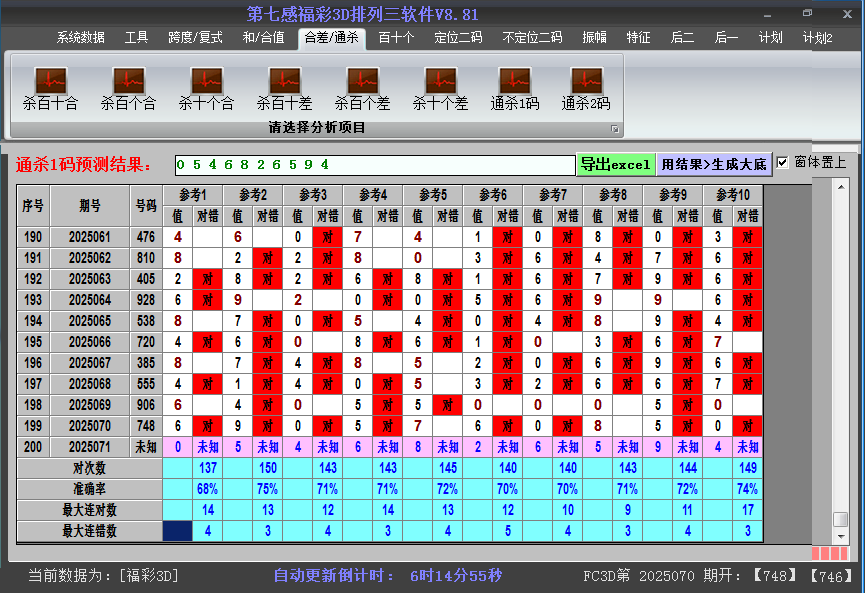Open the 系统数据 menu tab
The width and height of the screenshot is (865, 593).
tap(81, 38)
